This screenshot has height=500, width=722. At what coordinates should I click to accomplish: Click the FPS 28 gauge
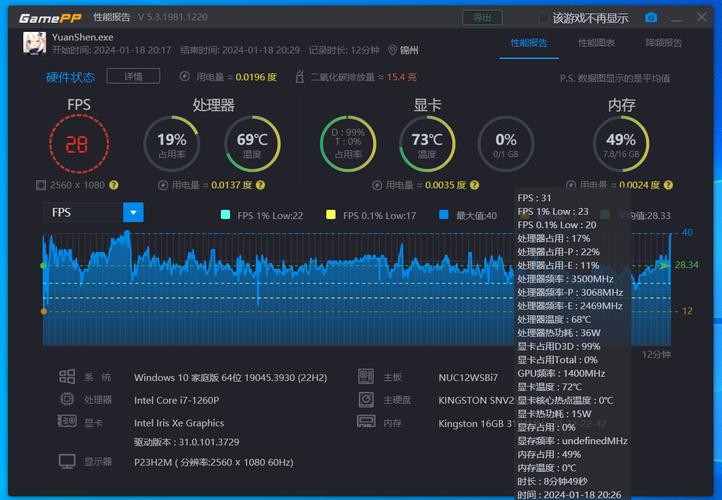click(79, 144)
